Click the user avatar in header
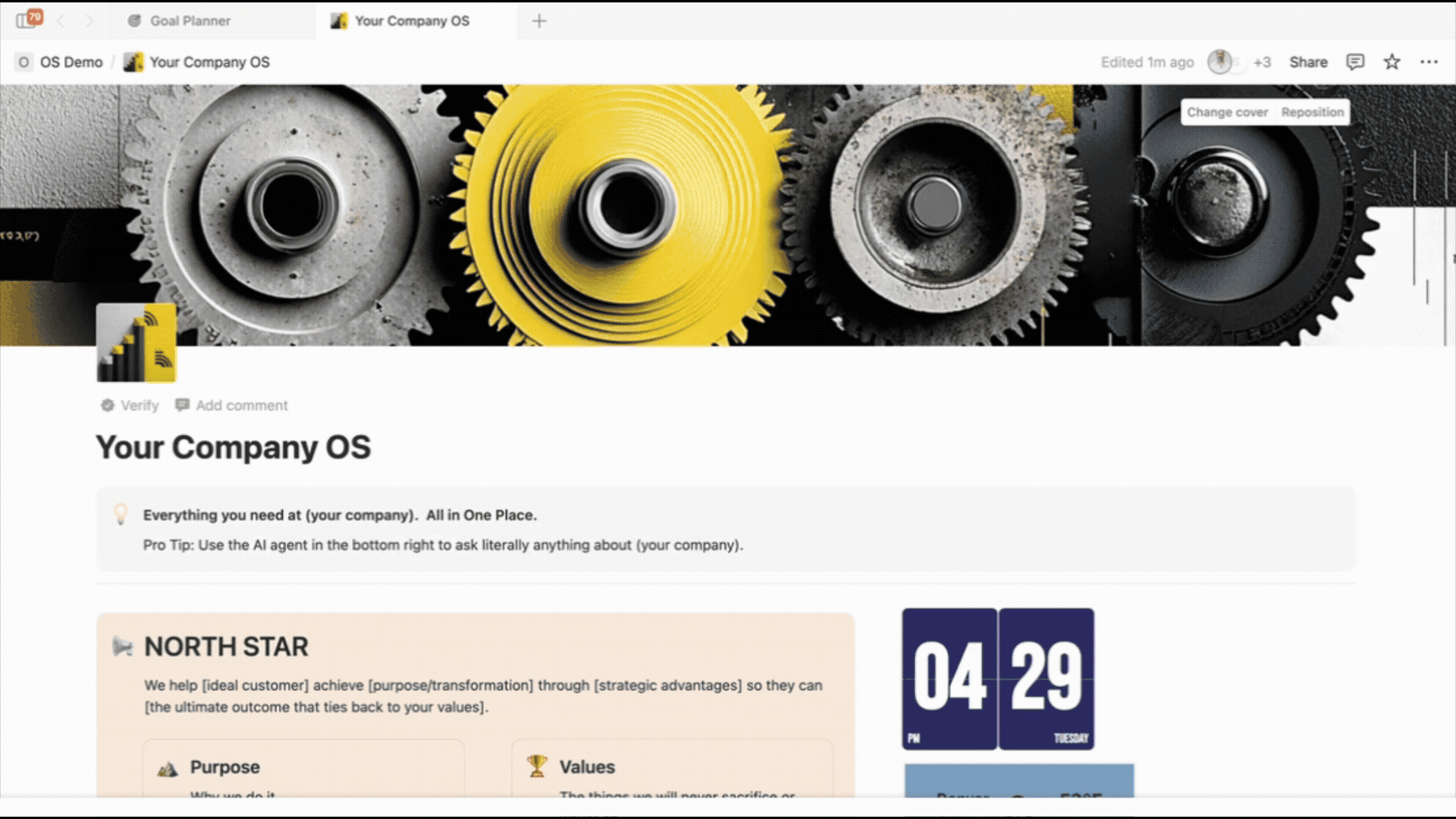Image resolution: width=1456 pixels, height=819 pixels. click(x=1219, y=62)
